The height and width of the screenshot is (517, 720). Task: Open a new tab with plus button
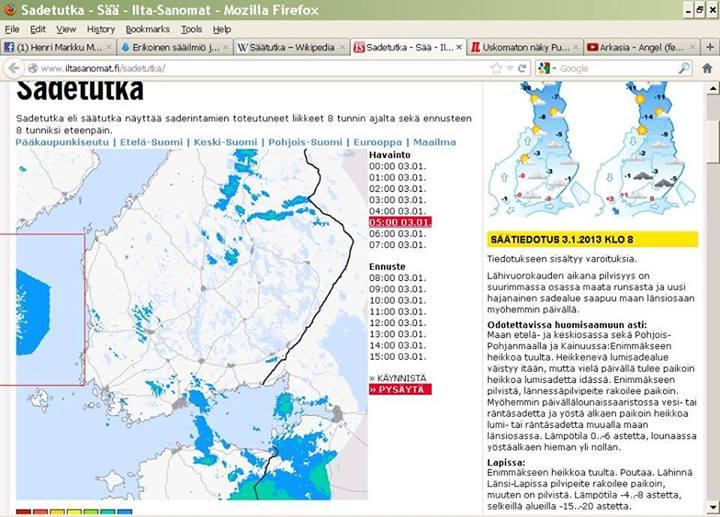[x=710, y=47]
